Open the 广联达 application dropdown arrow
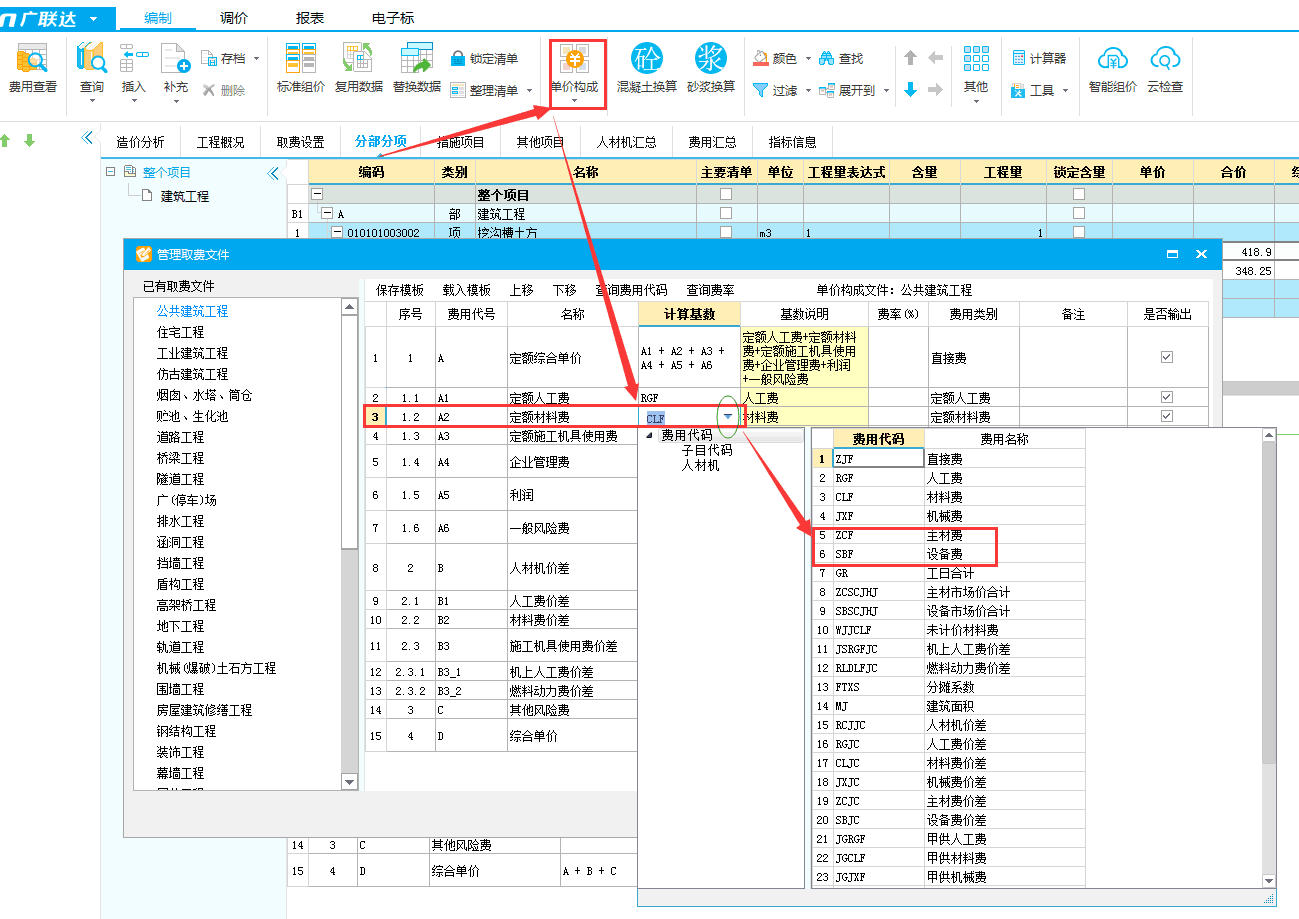The image size is (1299, 919). coord(93,19)
